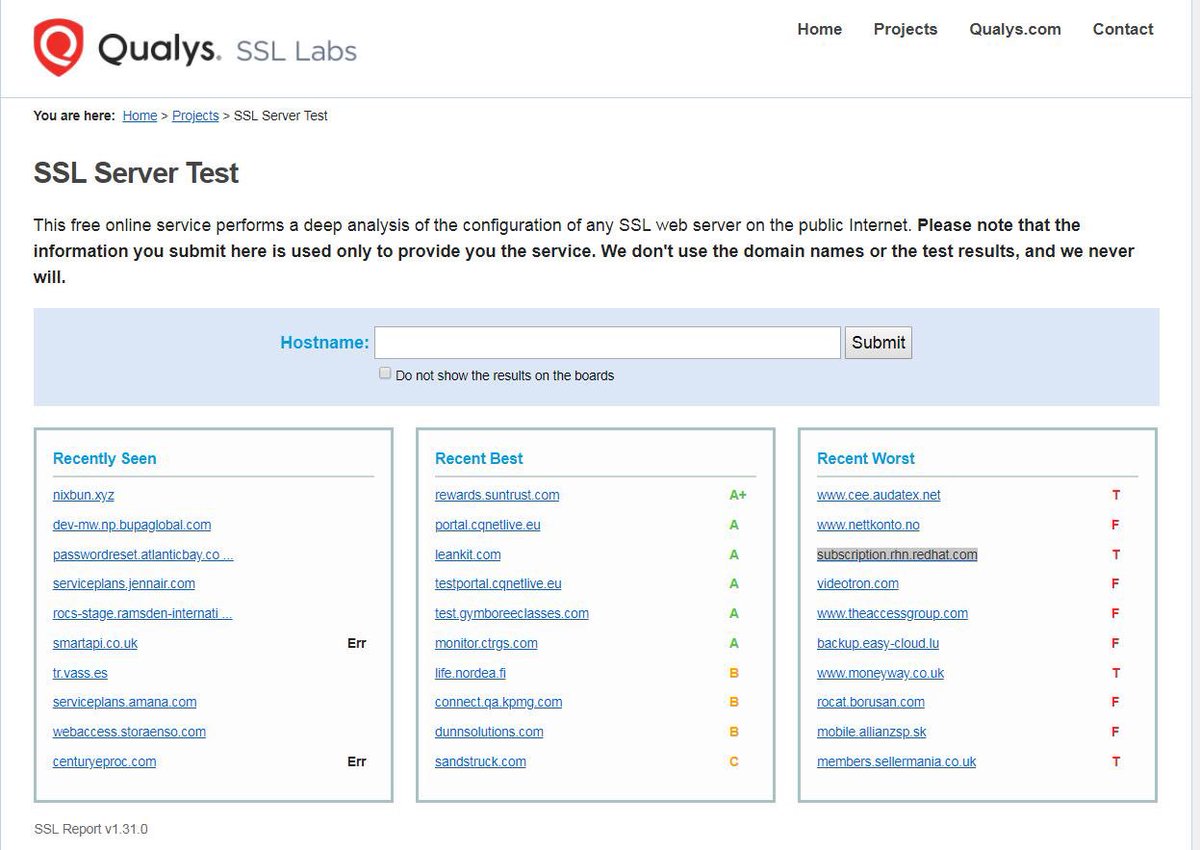Click the Err status beside smartapi.co.uk
This screenshot has height=850, width=1200.
pos(357,643)
